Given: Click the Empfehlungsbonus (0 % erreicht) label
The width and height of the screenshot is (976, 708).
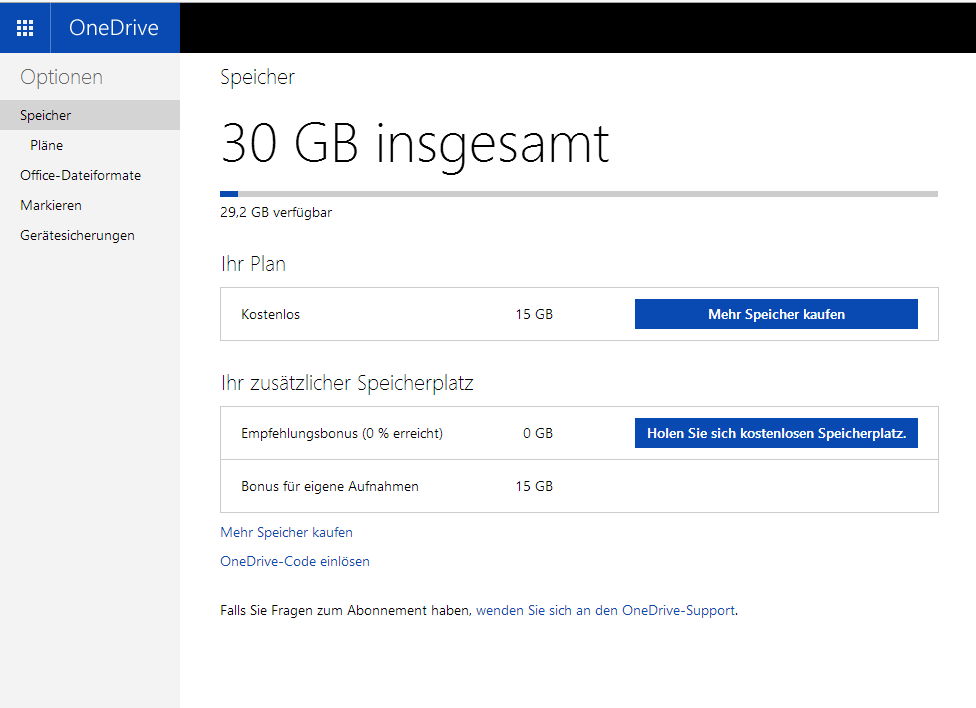Looking at the screenshot, I should pyautogui.click(x=342, y=433).
